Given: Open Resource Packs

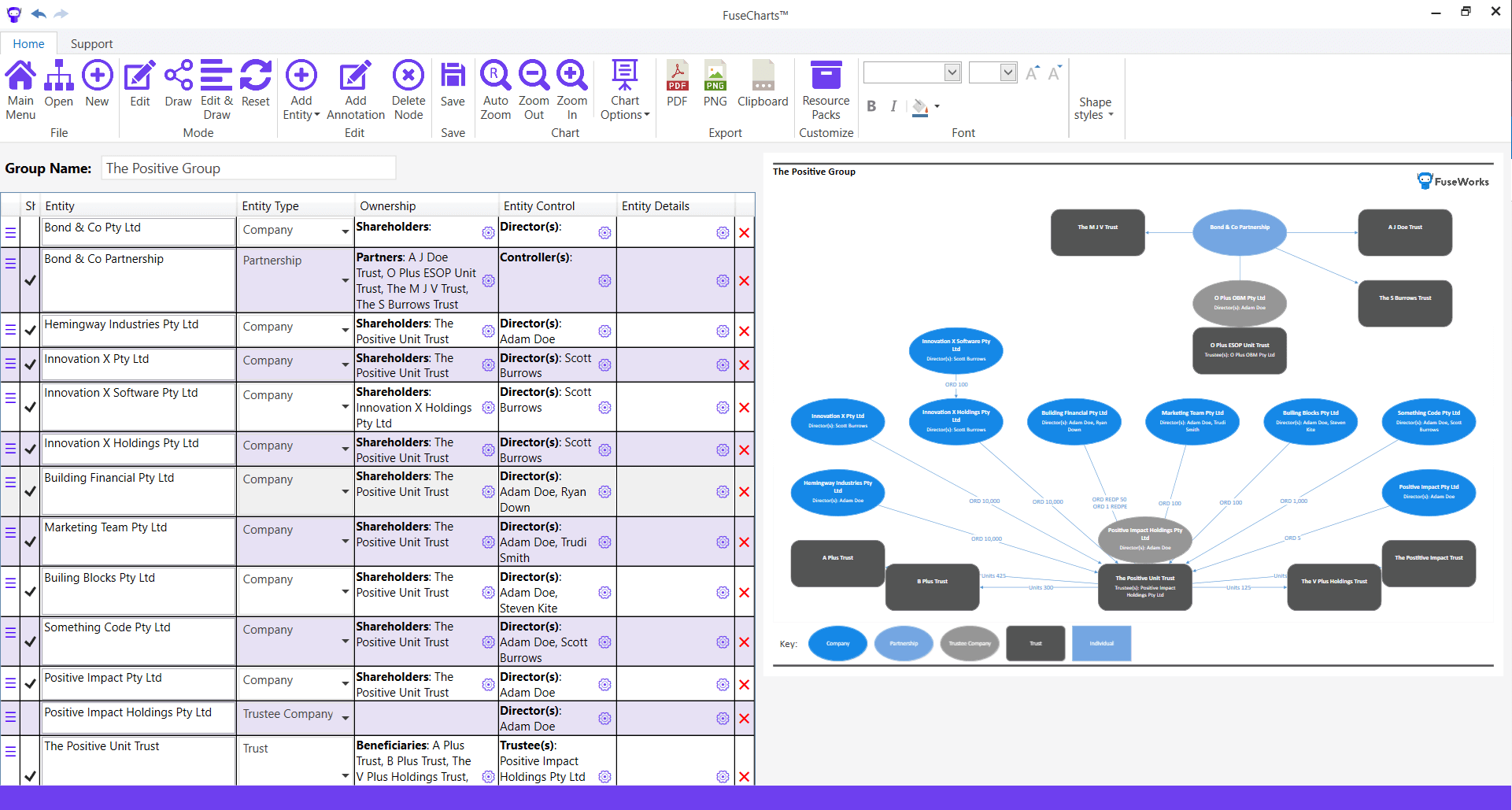Looking at the screenshot, I should pos(826,90).
